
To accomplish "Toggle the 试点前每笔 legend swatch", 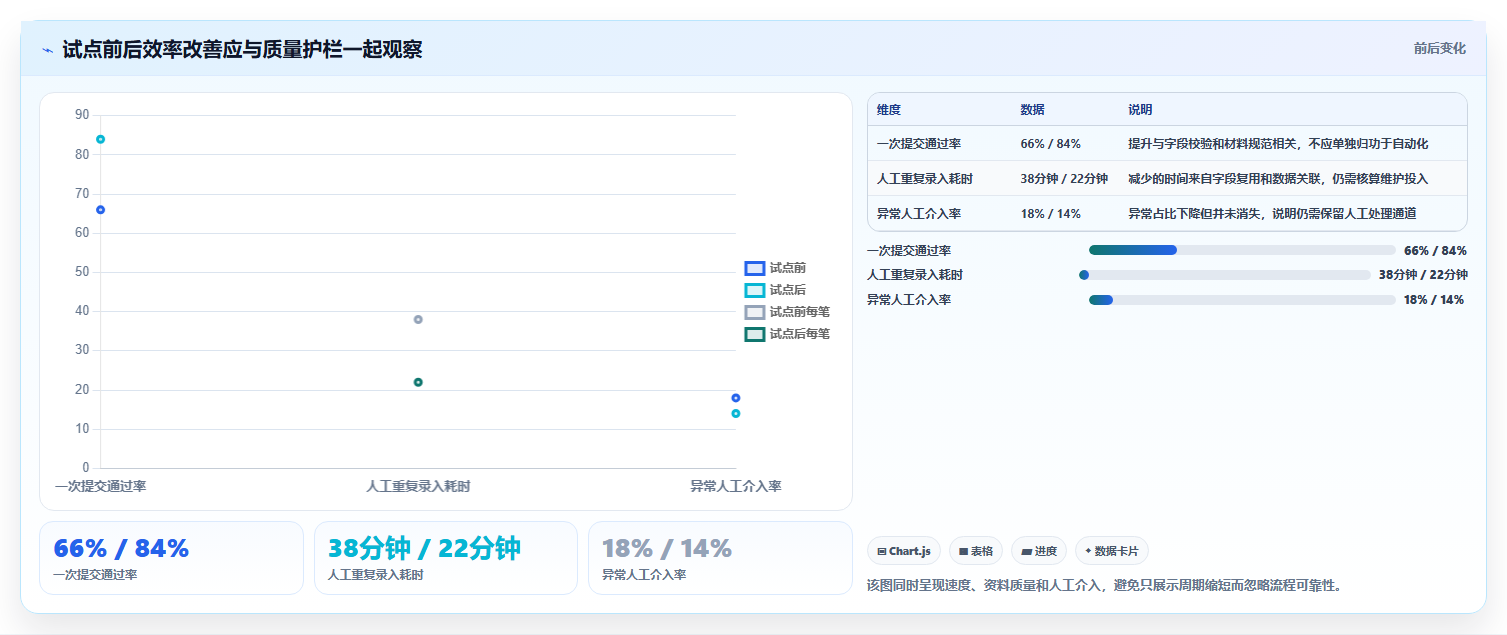I will (x=755, y=312).
